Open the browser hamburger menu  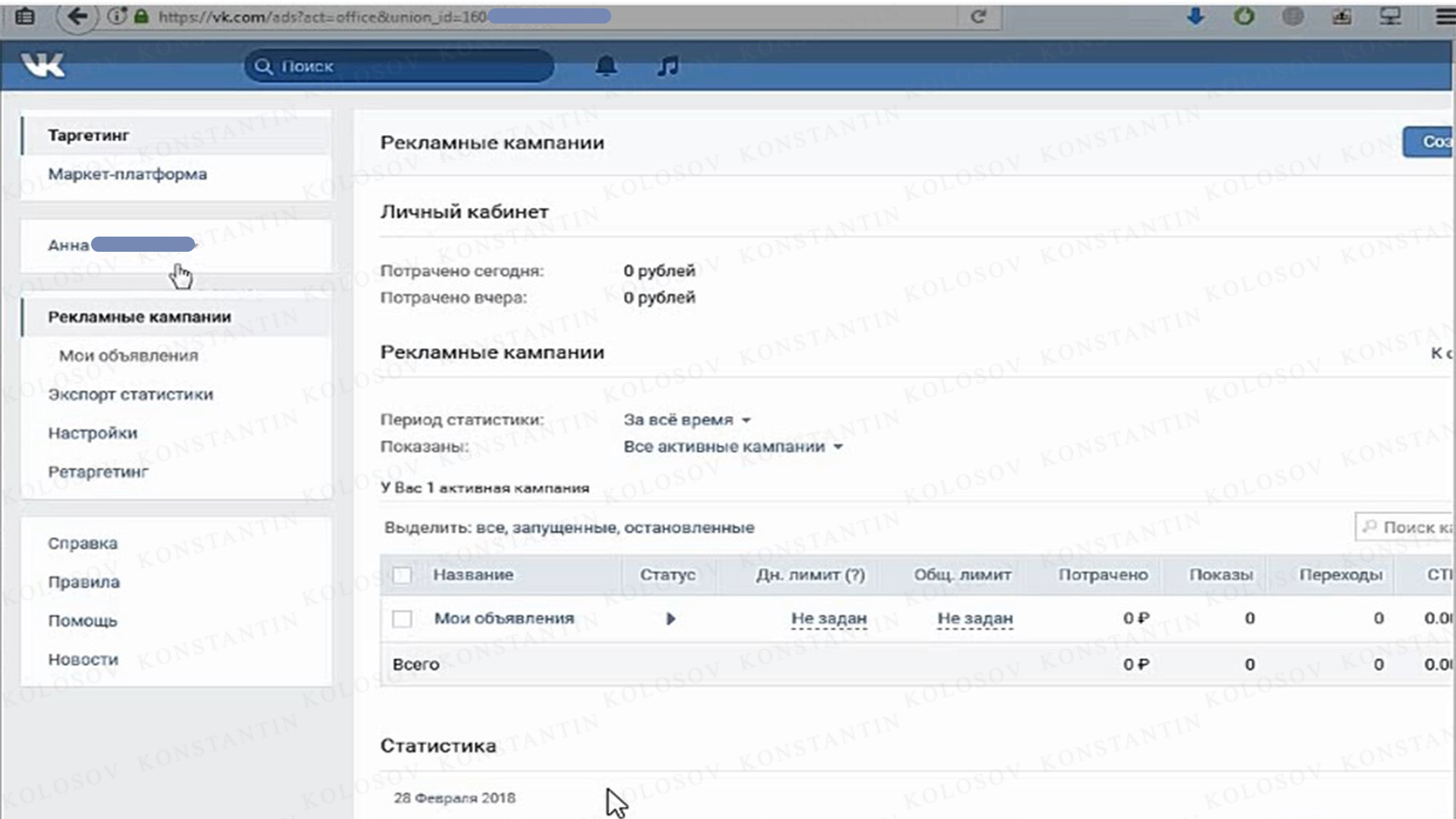point(1445,16)
